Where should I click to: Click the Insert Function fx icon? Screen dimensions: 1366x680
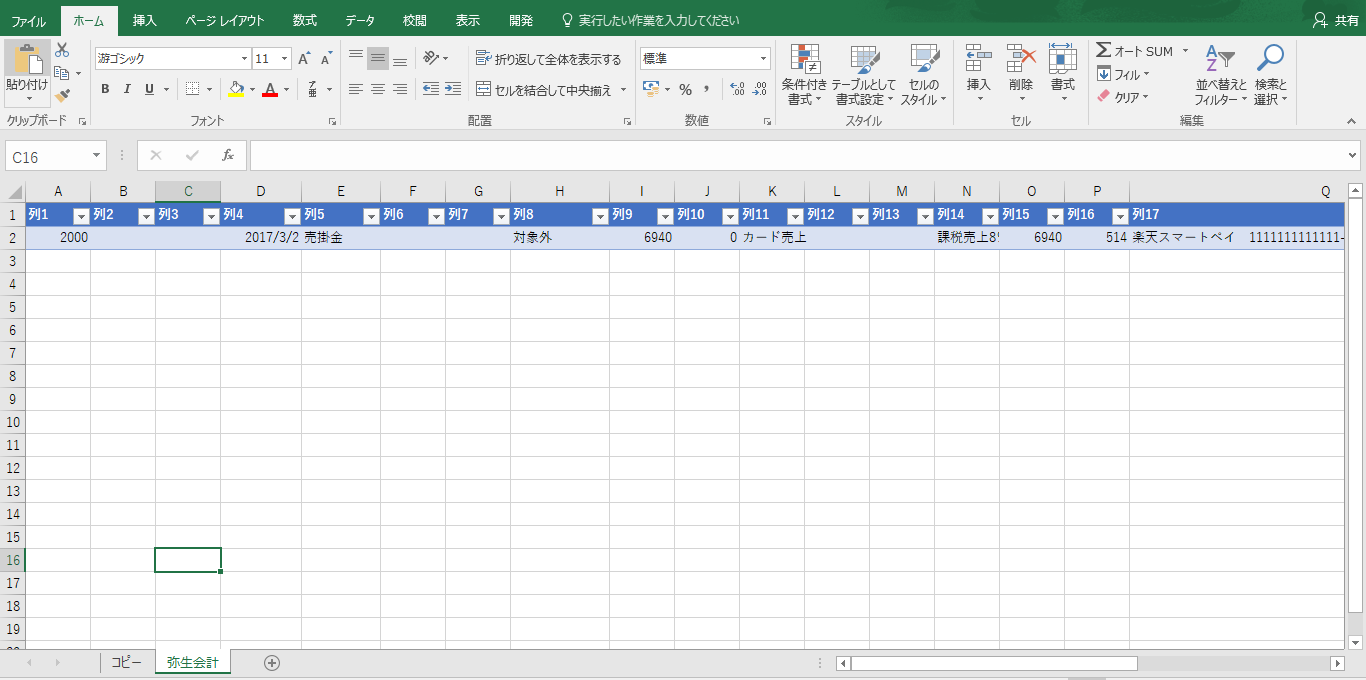point(228,156)
